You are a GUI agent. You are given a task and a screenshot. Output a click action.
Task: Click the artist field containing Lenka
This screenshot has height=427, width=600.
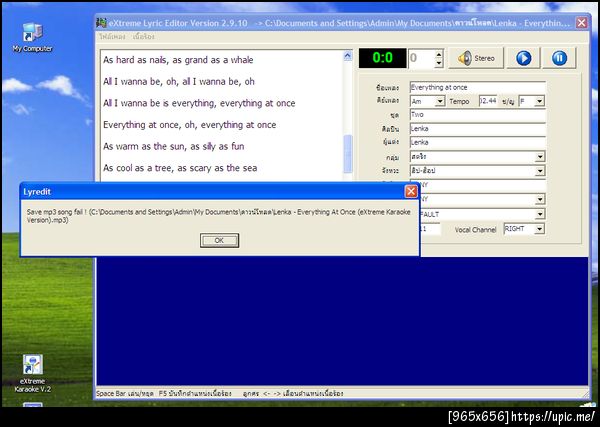pos(478,129)
